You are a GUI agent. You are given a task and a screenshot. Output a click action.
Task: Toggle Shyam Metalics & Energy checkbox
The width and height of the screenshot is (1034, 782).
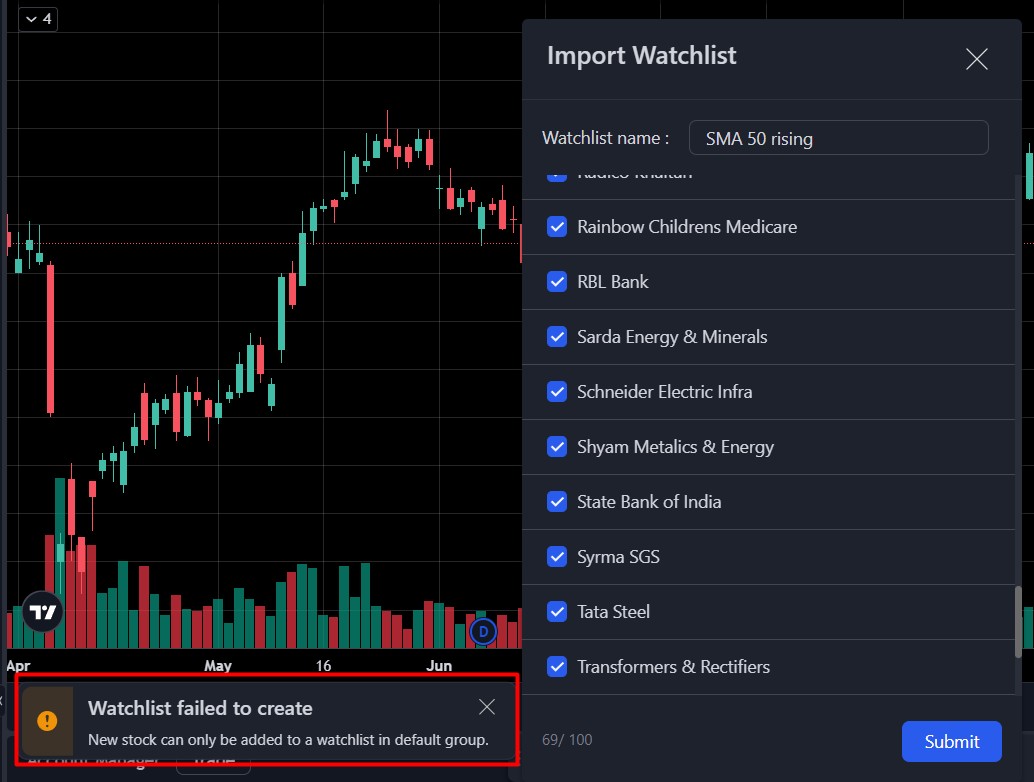[558, 447]
